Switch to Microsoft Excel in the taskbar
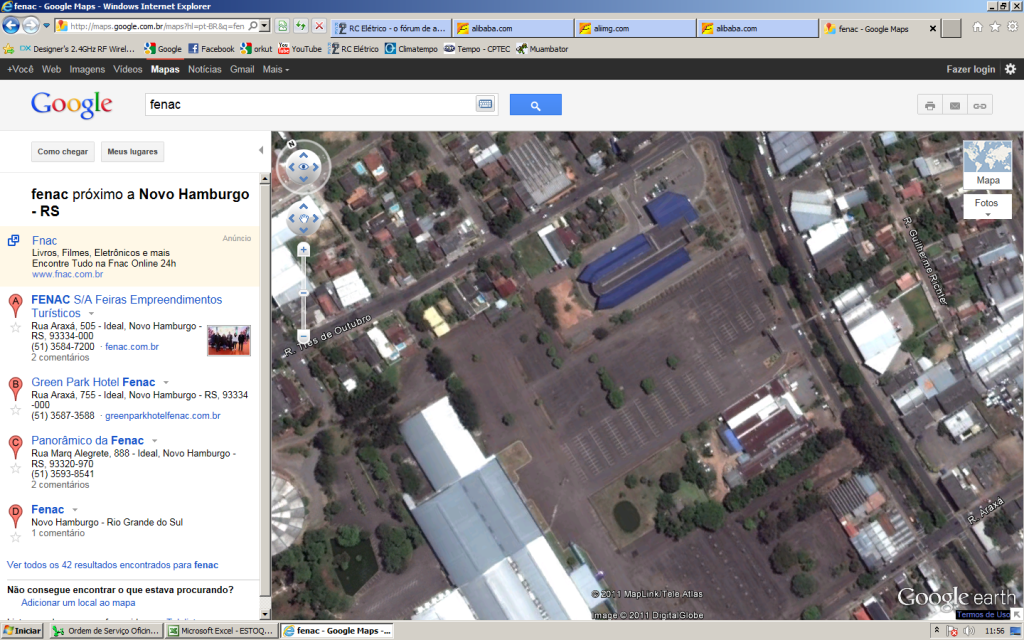Screen dimensions: 1024x640 221,631
